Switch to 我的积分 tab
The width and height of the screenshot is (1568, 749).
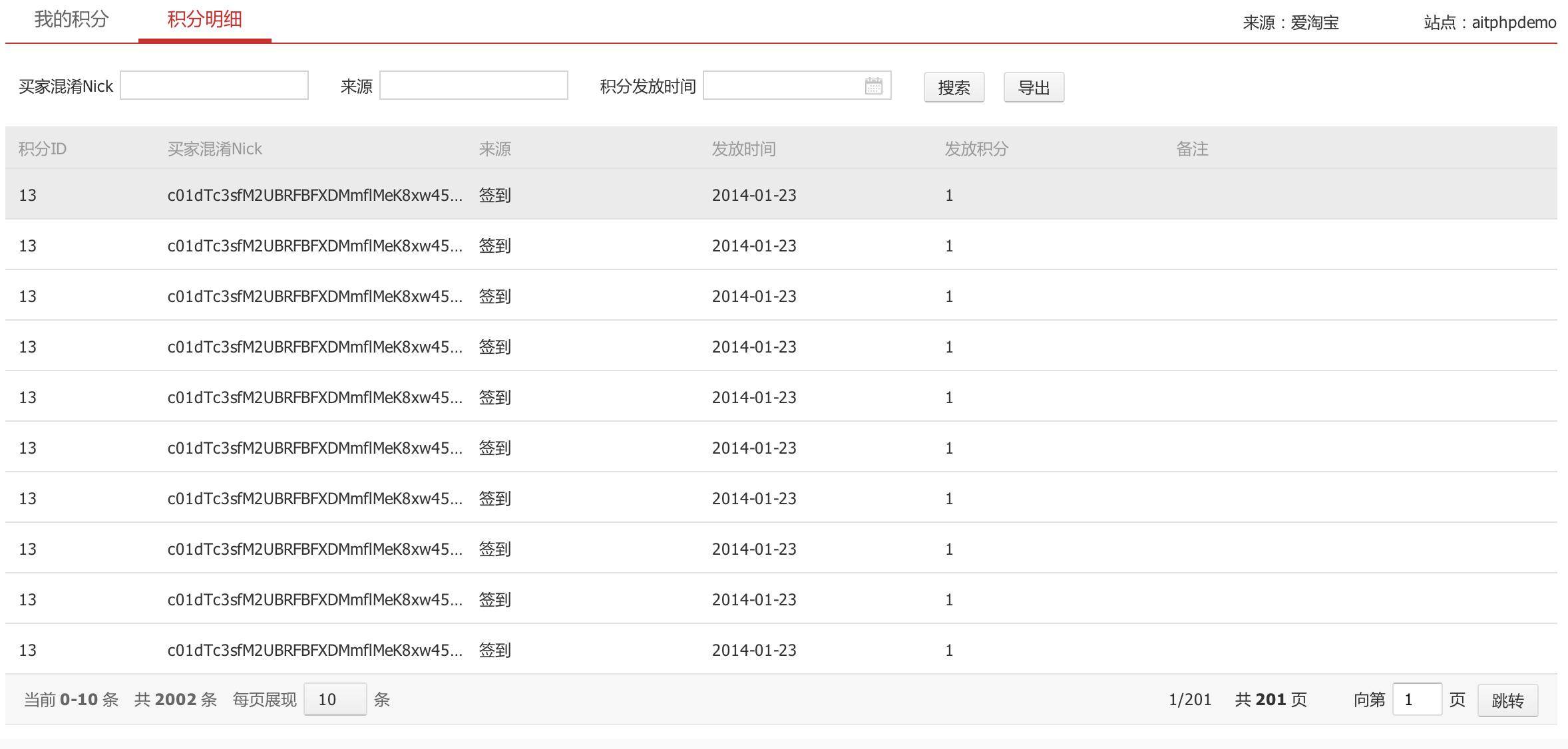pos(71,20)
